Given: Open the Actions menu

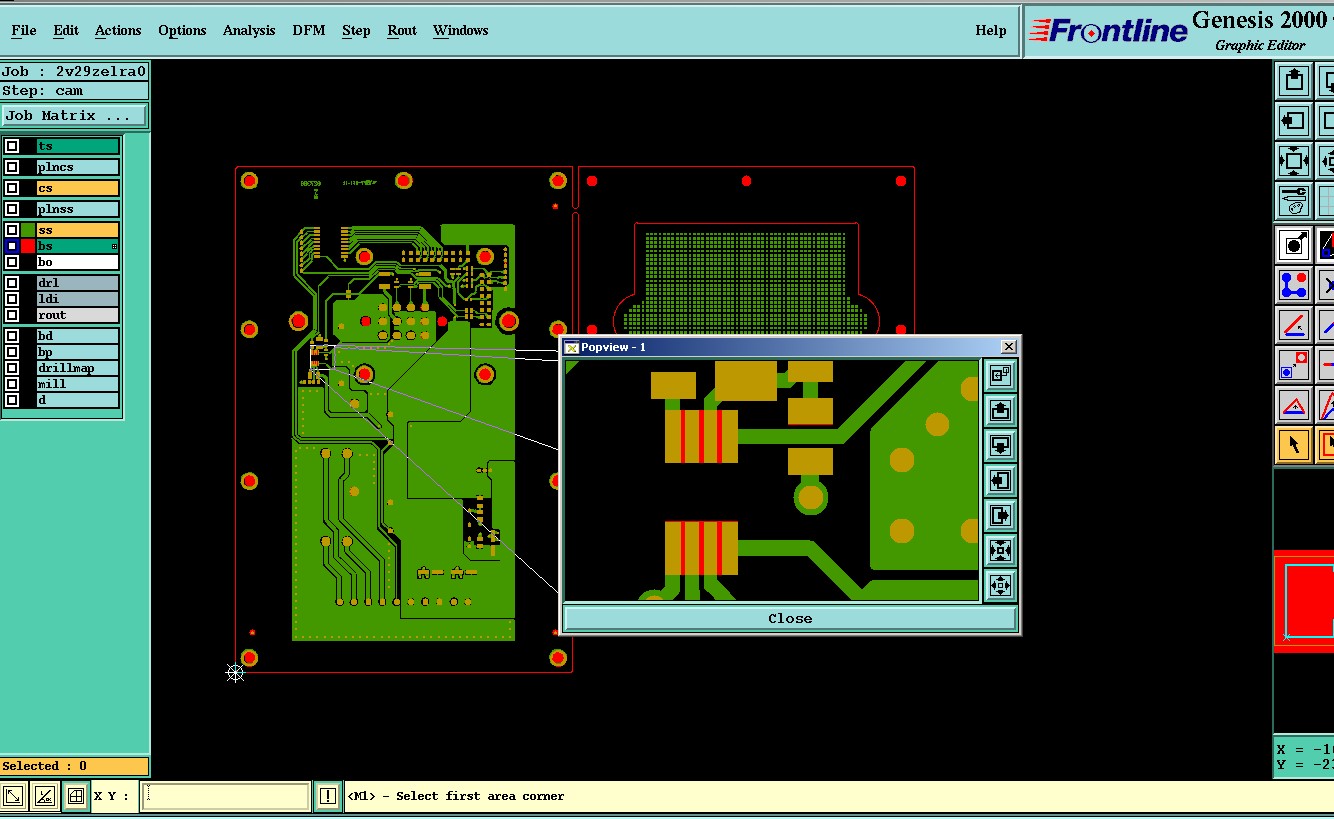Looking at the screenshot, I should click(x=118, y=30).
